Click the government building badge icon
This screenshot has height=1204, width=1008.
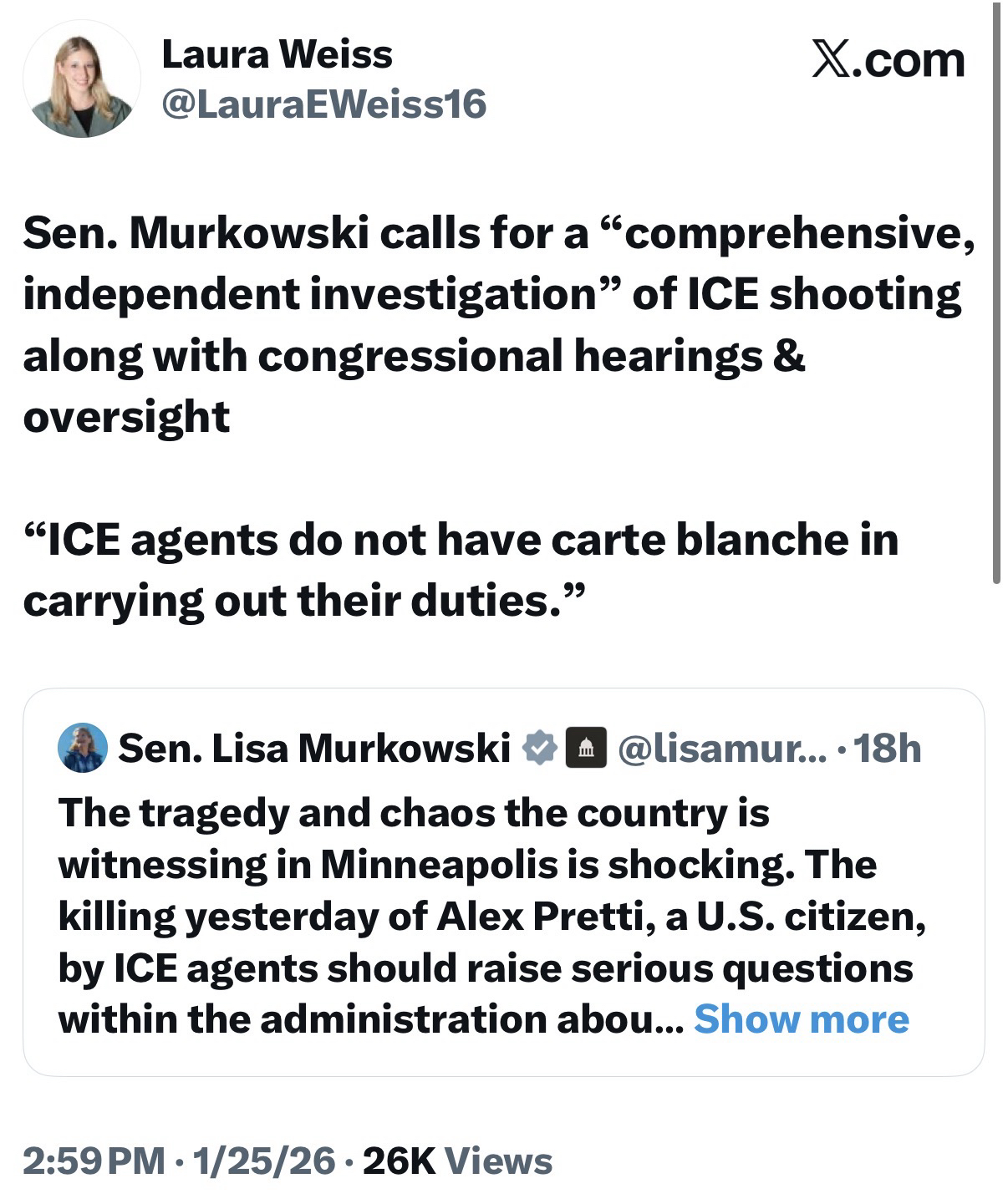[586, 747]
